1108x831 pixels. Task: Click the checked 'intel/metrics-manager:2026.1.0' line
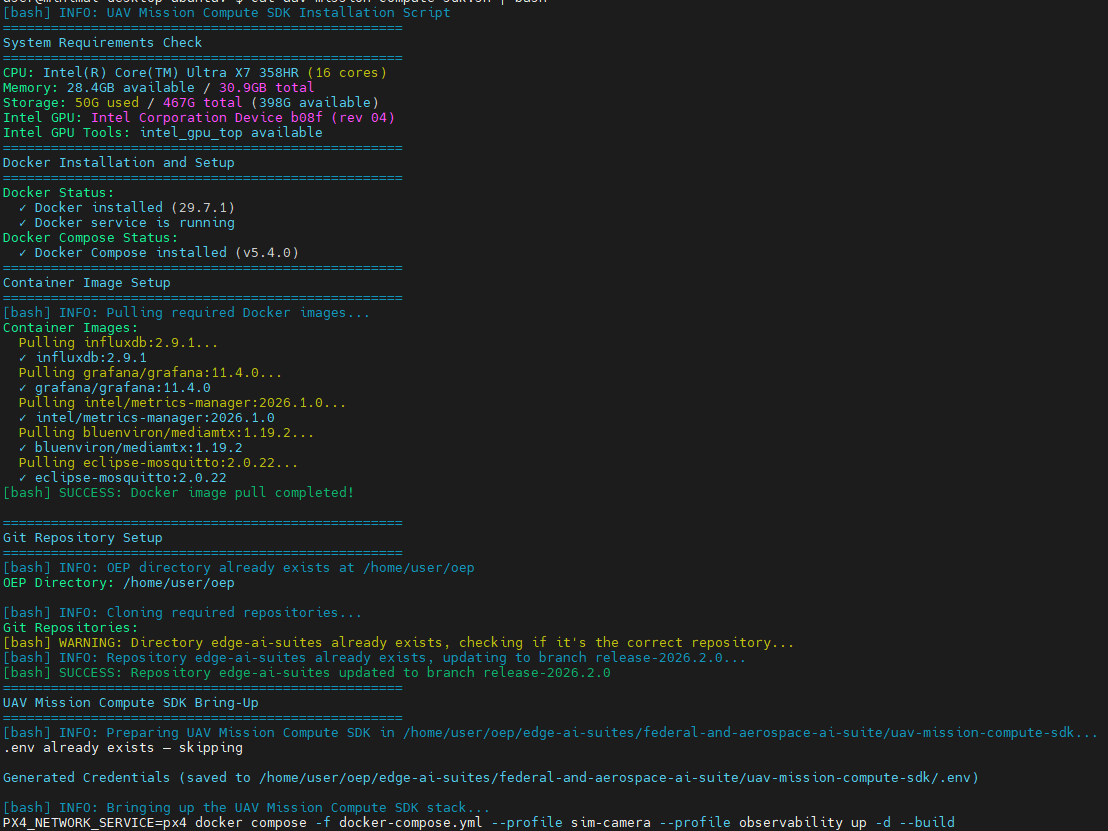tap(146, 418)
